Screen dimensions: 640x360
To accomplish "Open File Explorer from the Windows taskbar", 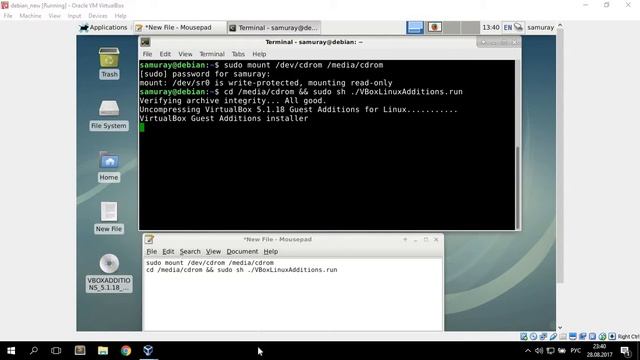I will [103, 351].
